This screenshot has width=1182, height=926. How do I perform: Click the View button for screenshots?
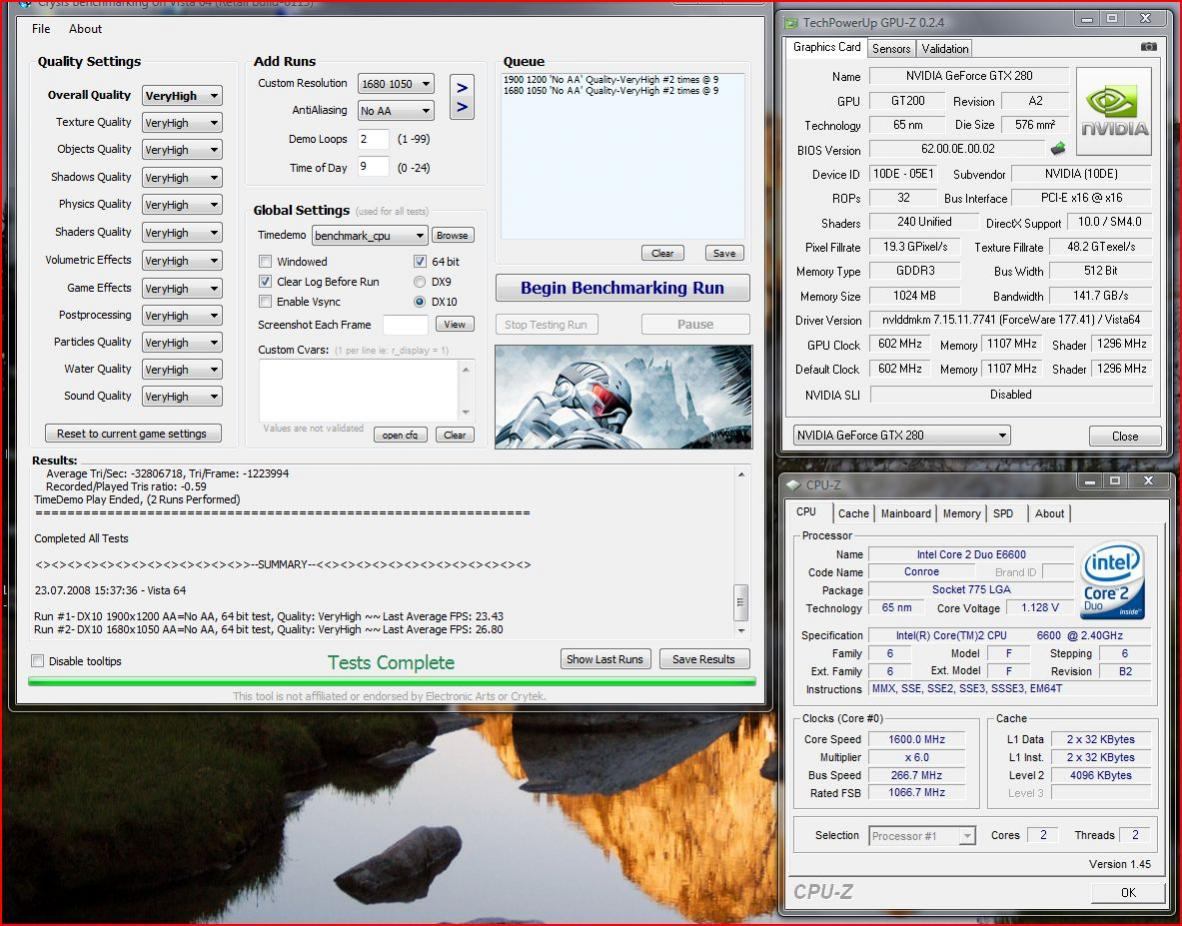[x=455, y=324]
